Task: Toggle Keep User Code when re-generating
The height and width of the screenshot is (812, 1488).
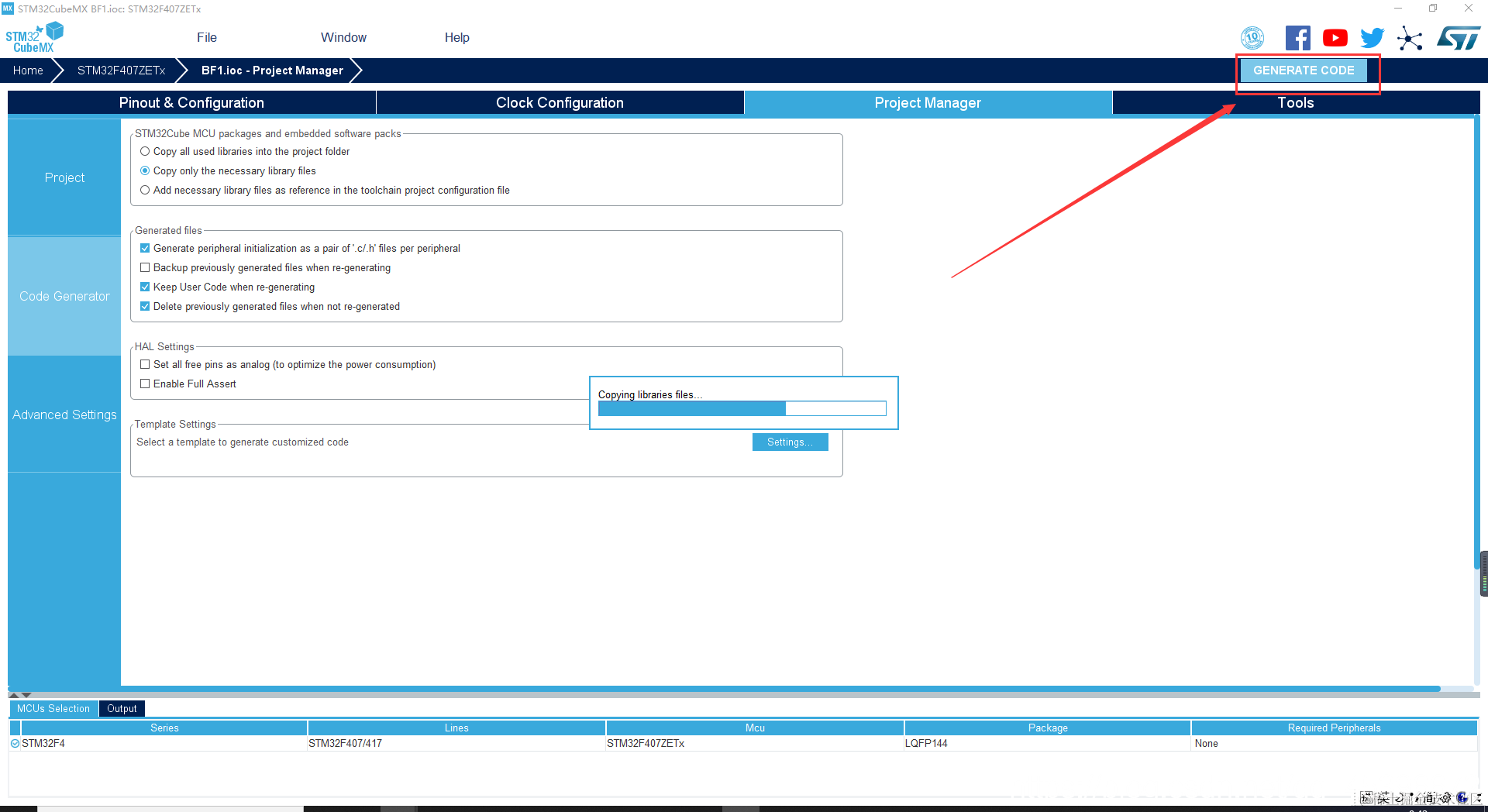Action: (x=145, y=287)
